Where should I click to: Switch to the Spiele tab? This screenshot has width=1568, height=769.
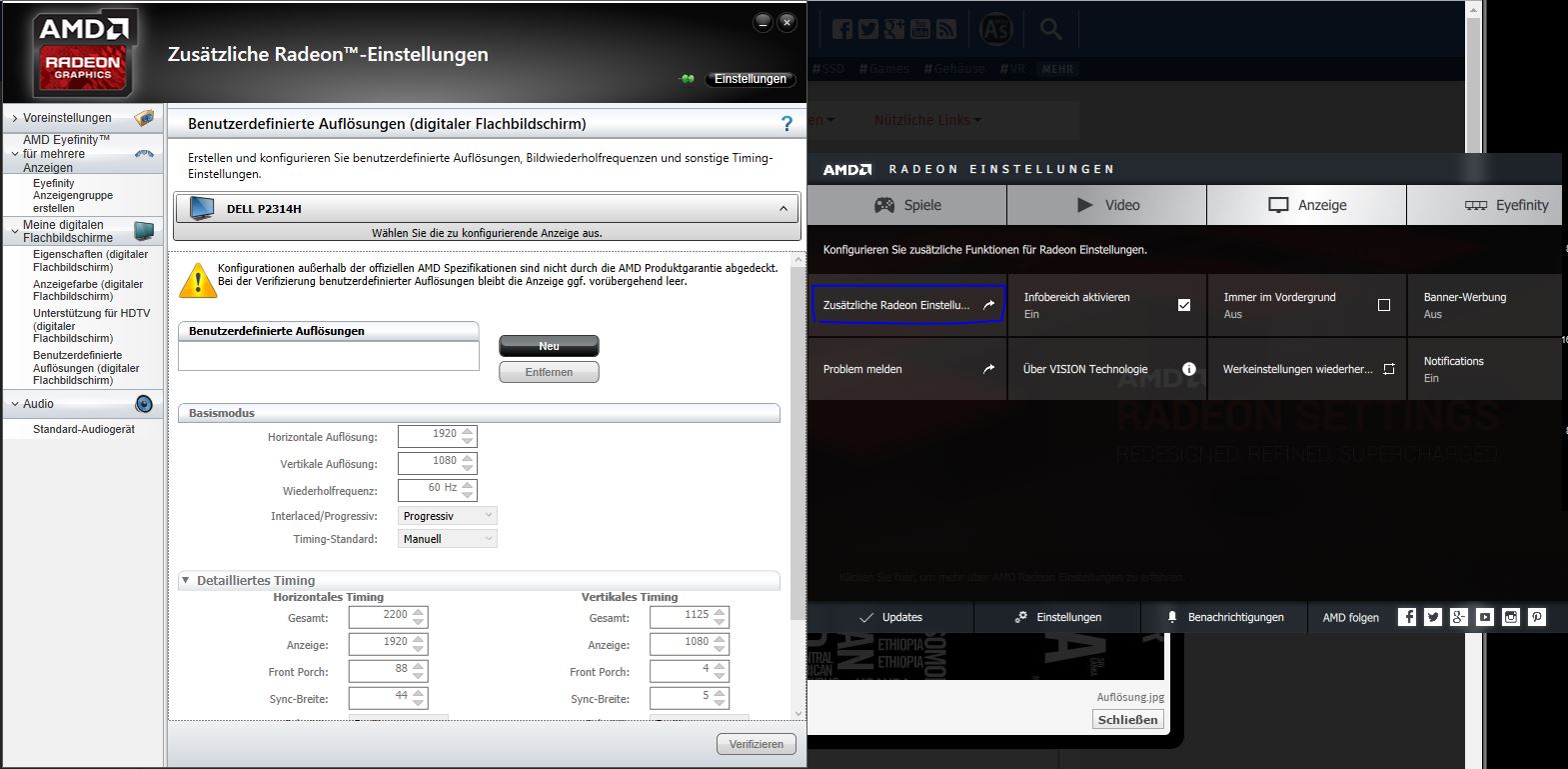click(x=907, y=205)
